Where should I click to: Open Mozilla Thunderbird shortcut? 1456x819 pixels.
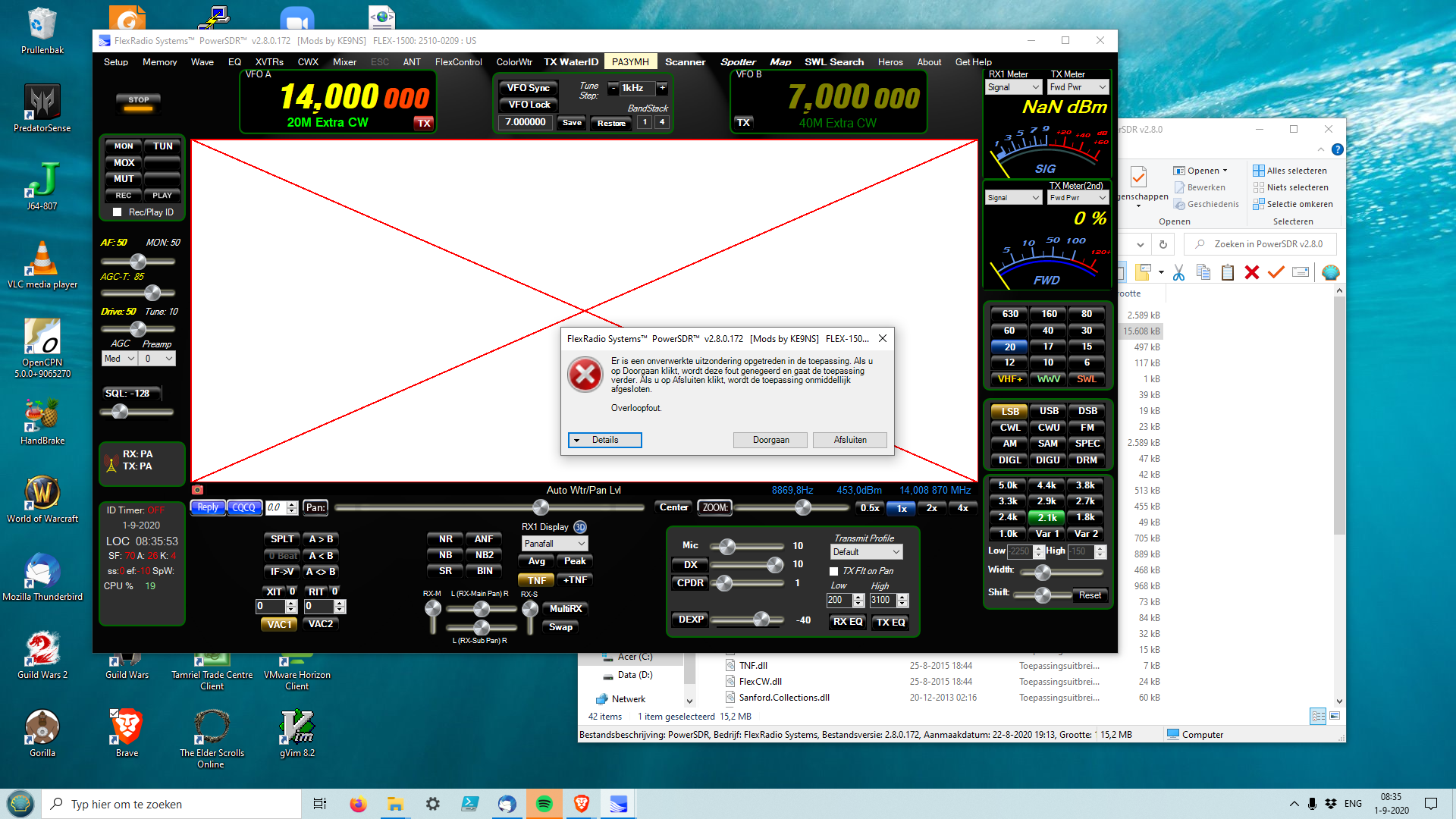click(x=42, y=577)
